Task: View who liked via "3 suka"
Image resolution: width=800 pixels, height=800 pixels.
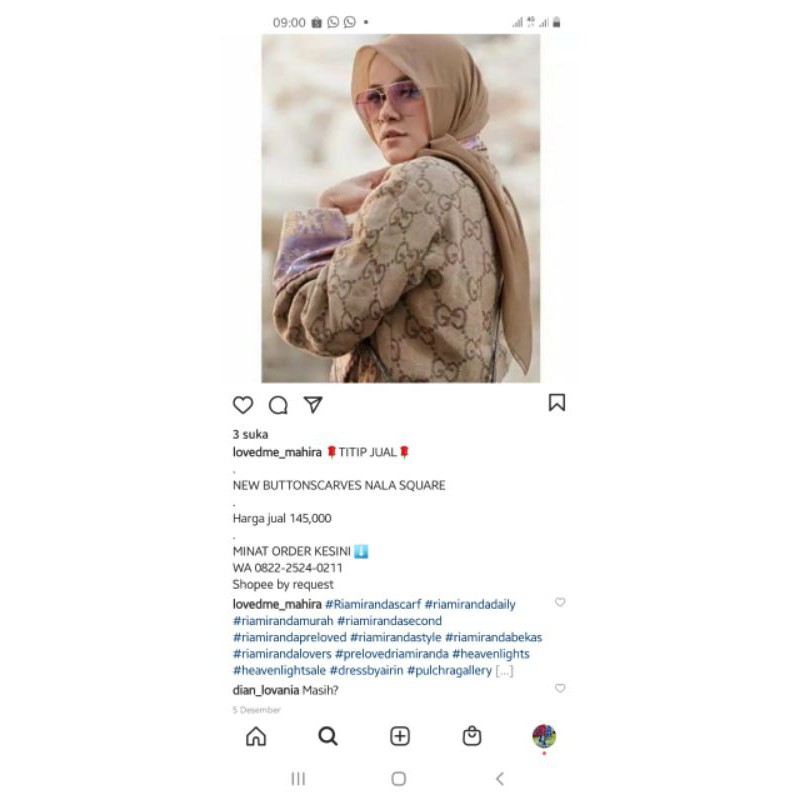Action: [251, 435]
